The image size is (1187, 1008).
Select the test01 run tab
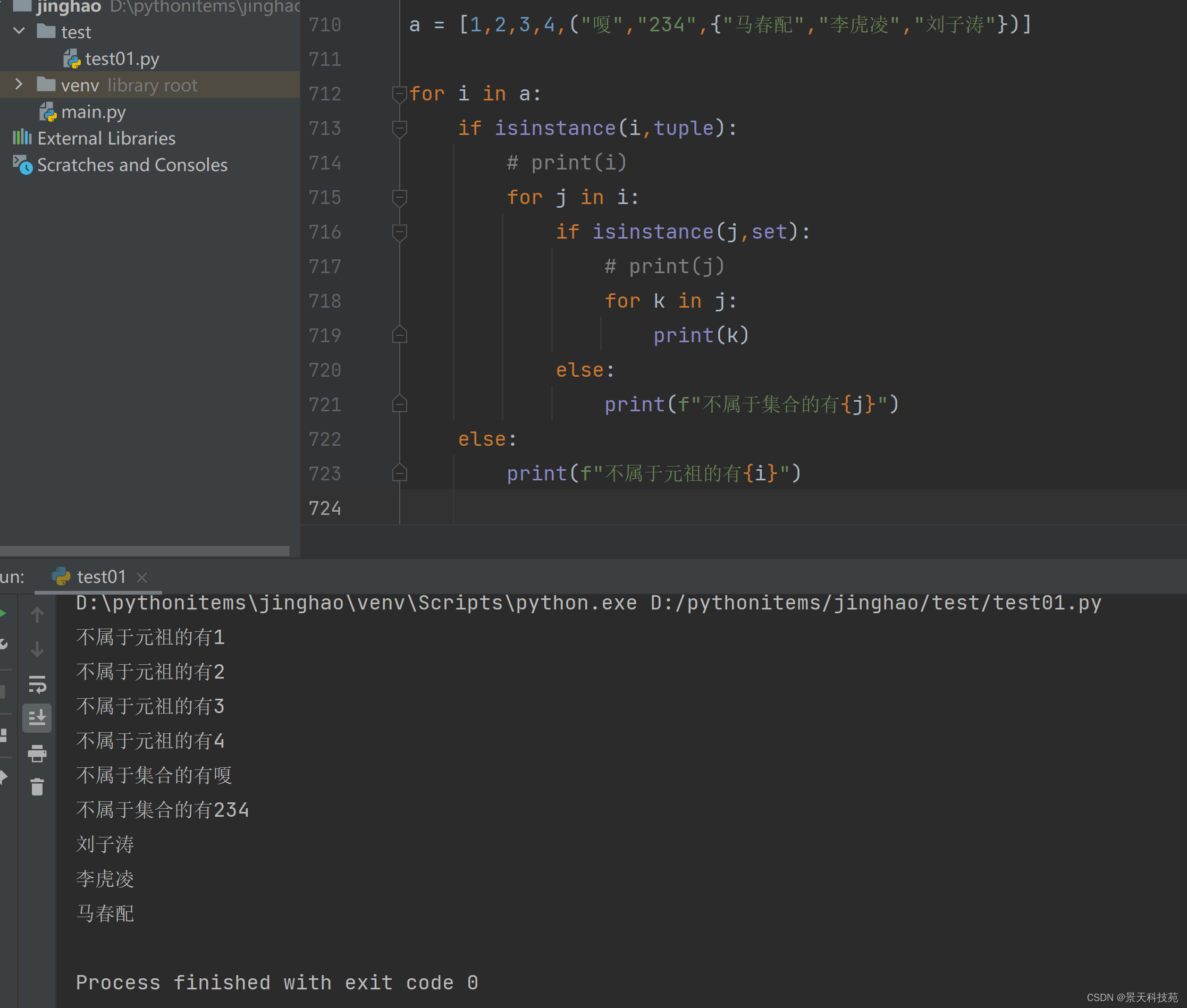tap(100, 577)
